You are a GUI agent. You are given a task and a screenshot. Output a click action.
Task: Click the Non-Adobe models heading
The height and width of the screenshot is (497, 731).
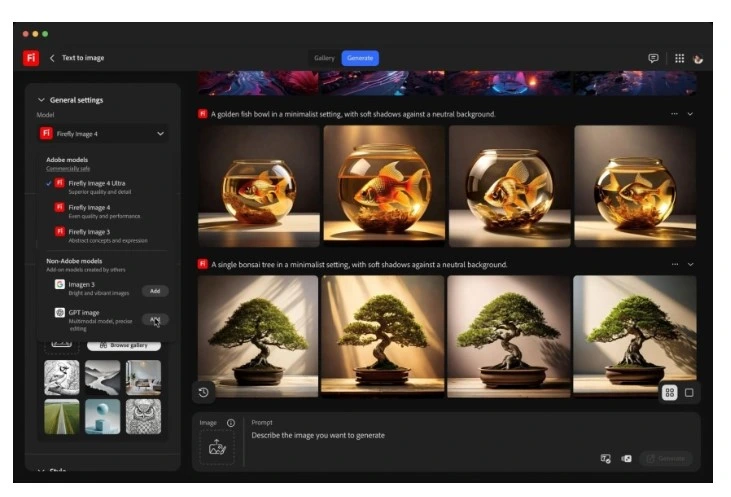[x=74, y=261]
